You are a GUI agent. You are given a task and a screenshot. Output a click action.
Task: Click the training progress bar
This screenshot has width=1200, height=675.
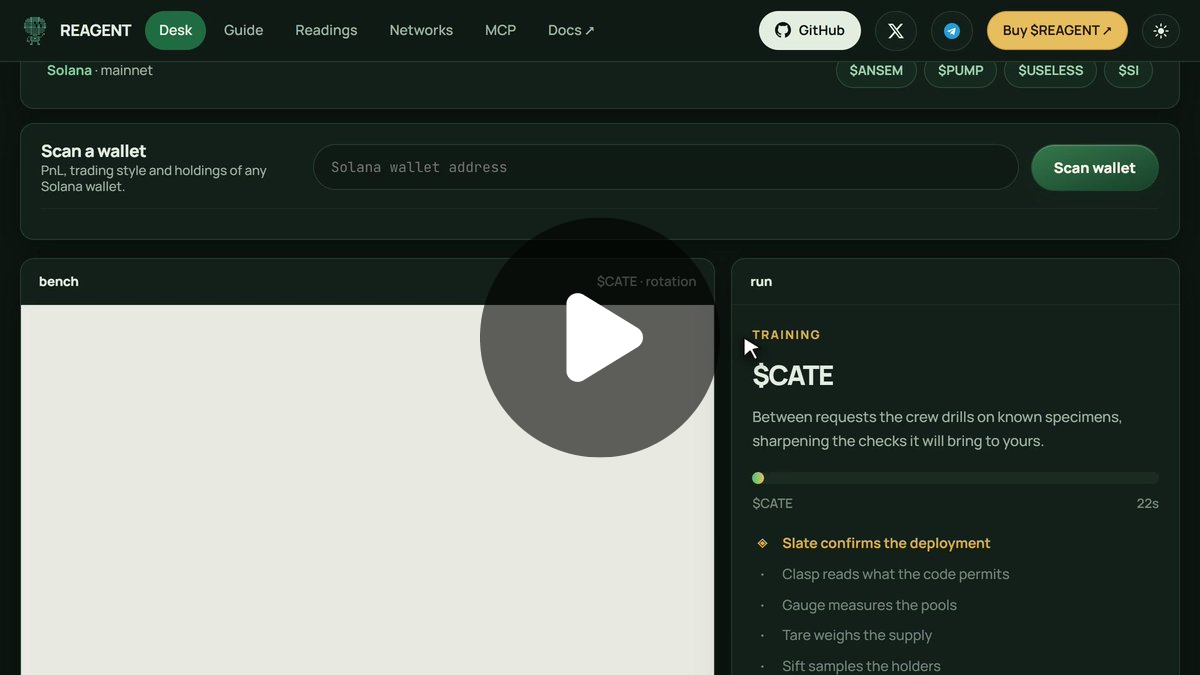(955, 478)
